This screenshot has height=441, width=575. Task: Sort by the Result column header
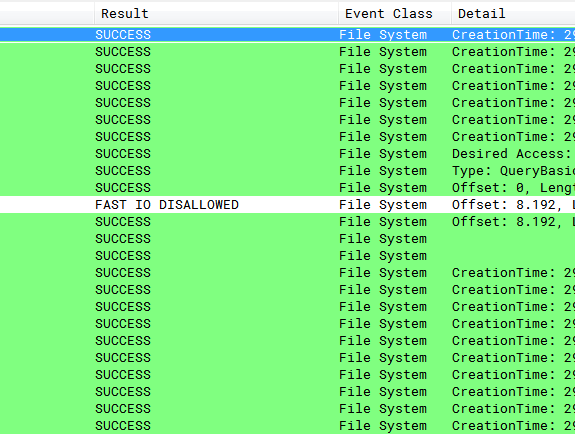point(216,14)
